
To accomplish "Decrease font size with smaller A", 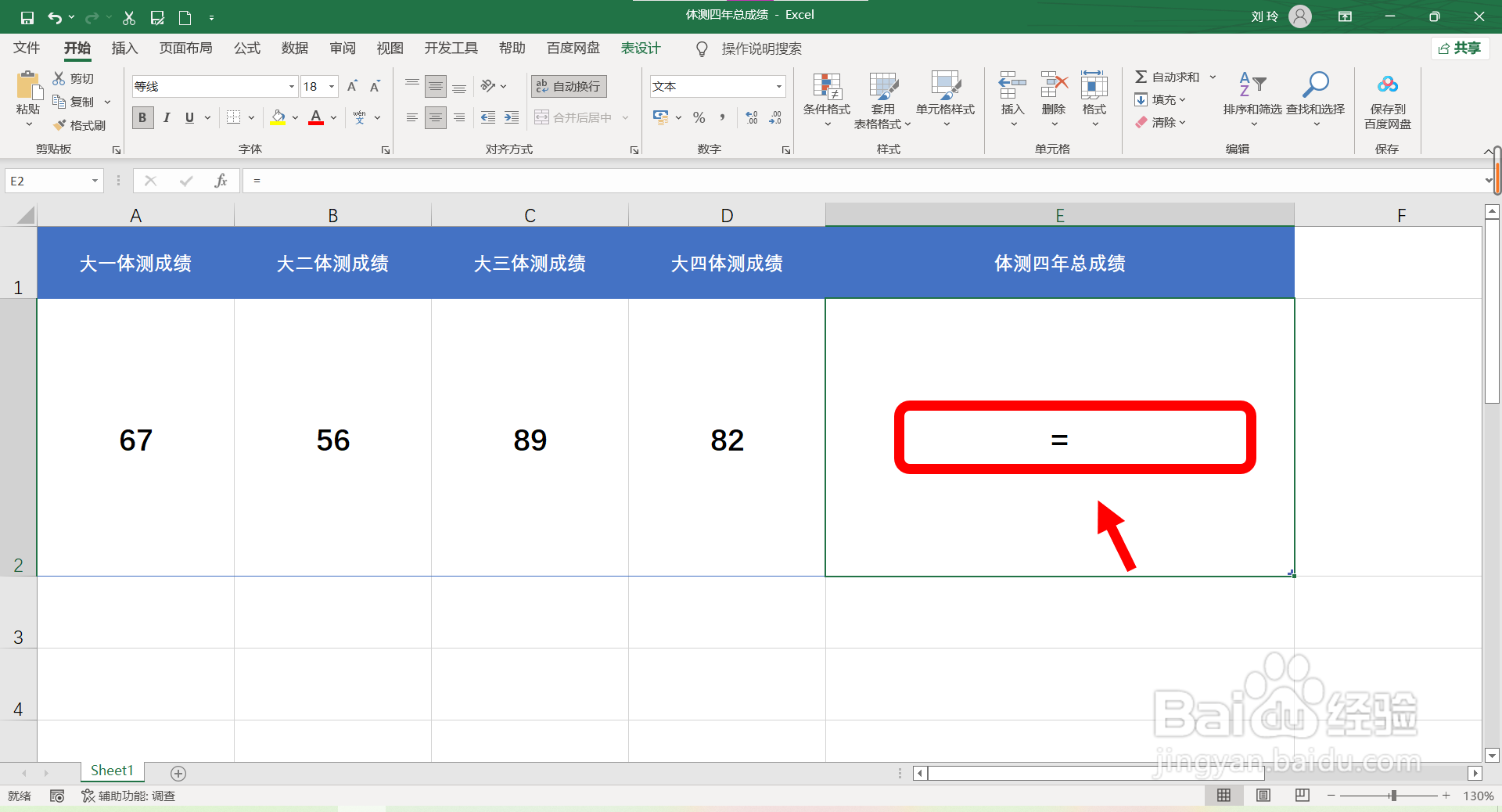I will pyautogui.click(x=375, y=86).
